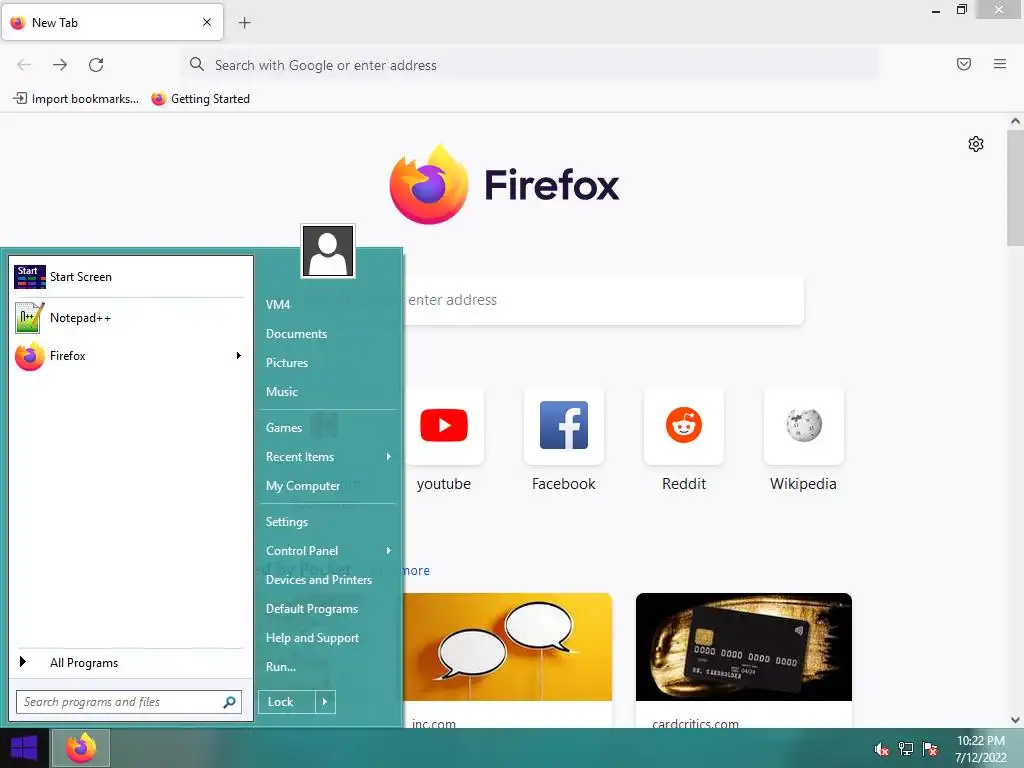The image size is (1024, 768).
Task: Click the Search programs and files box
Action: tap(129, 702)
